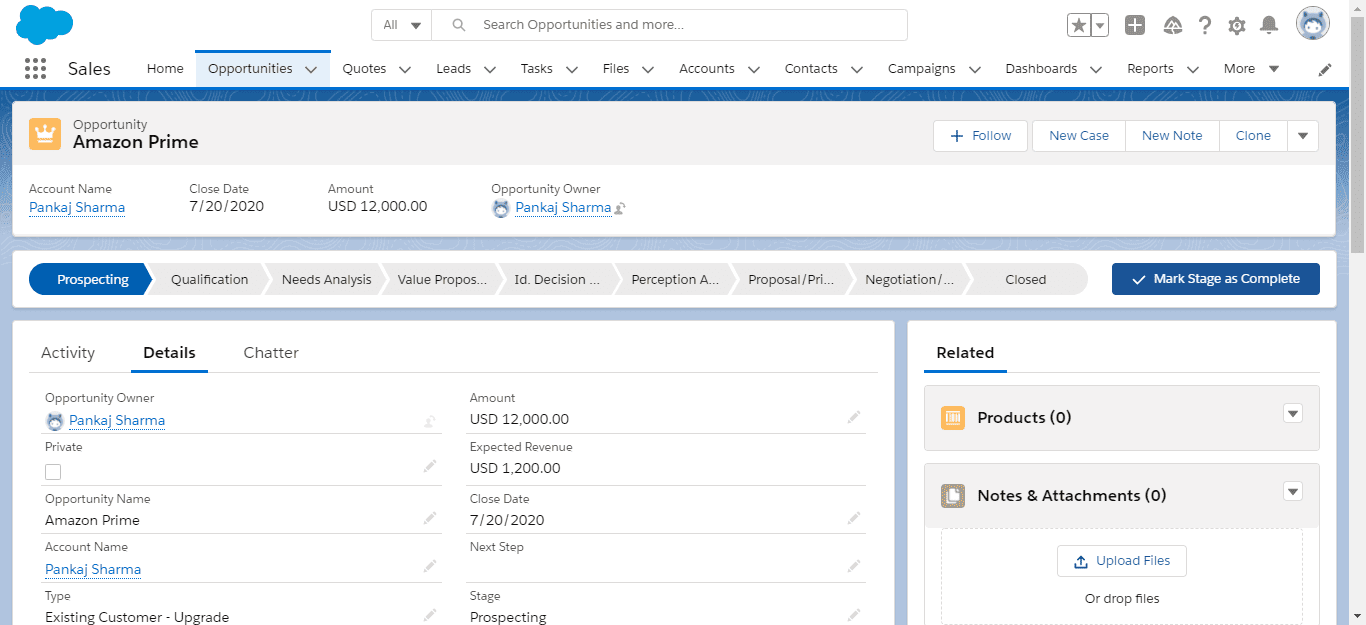Expand the Quotes tab chevron
Viewport: 1366px width, 625px height.
(x=405, y=70)
